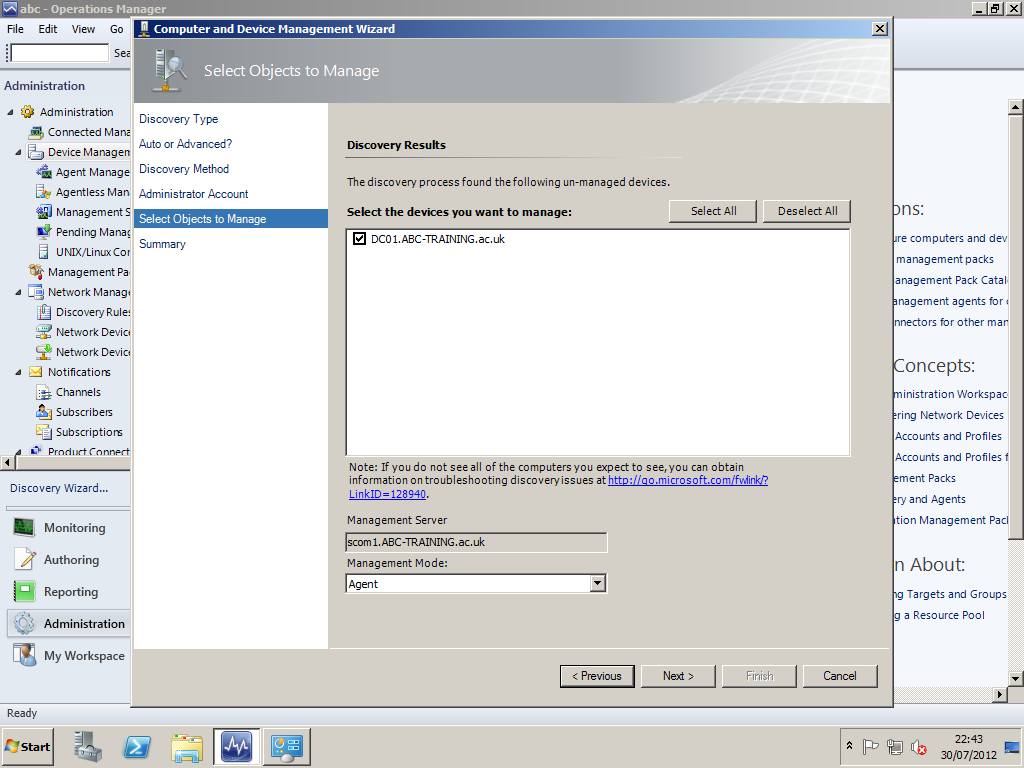Screen dimensions: 1024x768
Task: Go to Discovery Method wizard step
Action: pos(184,168)
